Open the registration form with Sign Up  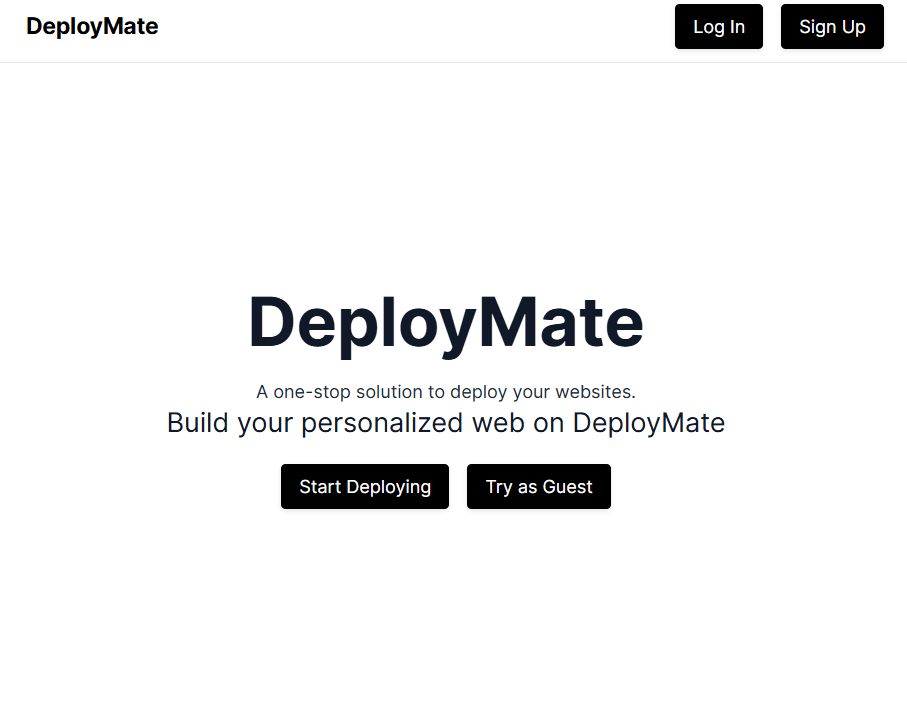click(832, 26)
